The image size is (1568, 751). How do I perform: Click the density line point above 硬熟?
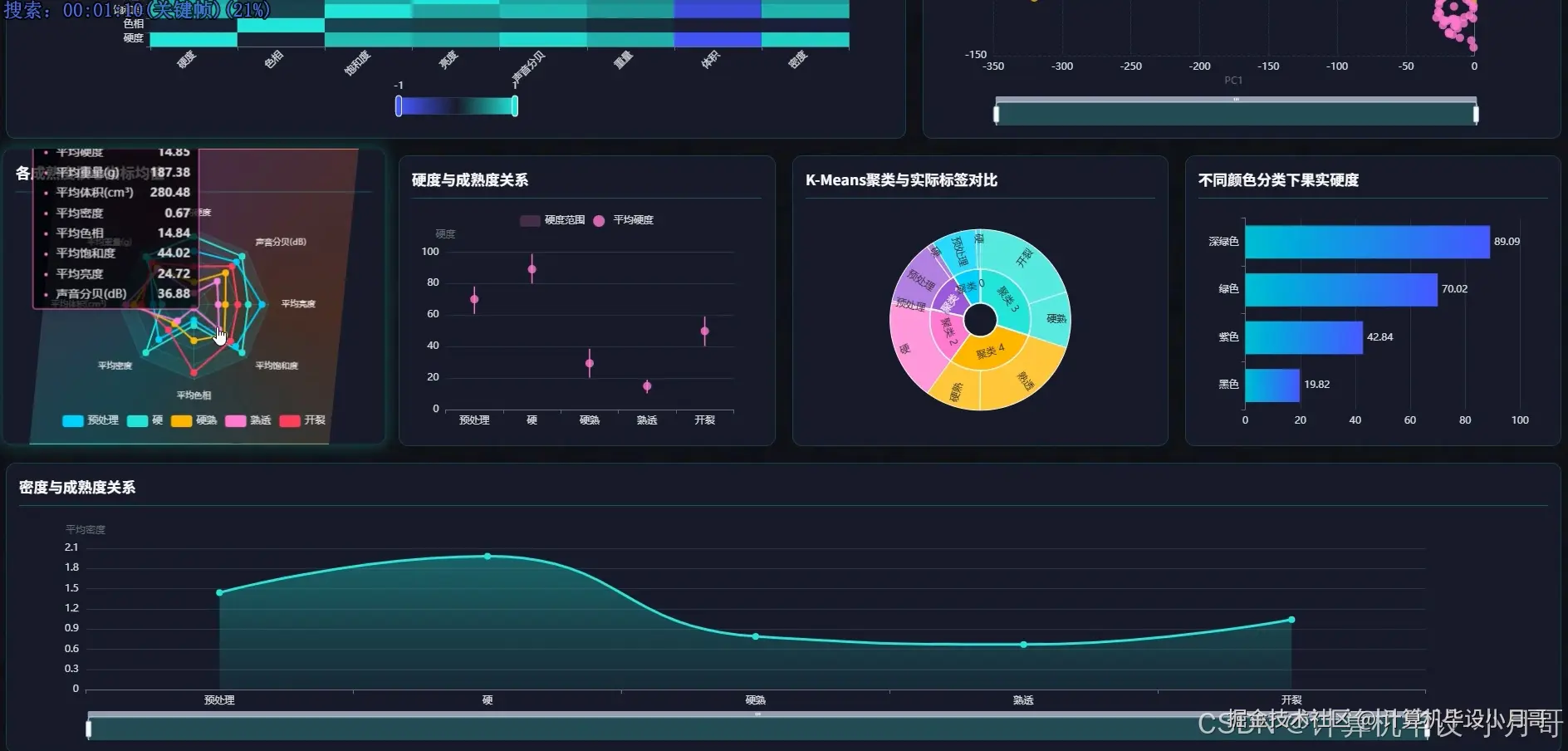(756, 636)
